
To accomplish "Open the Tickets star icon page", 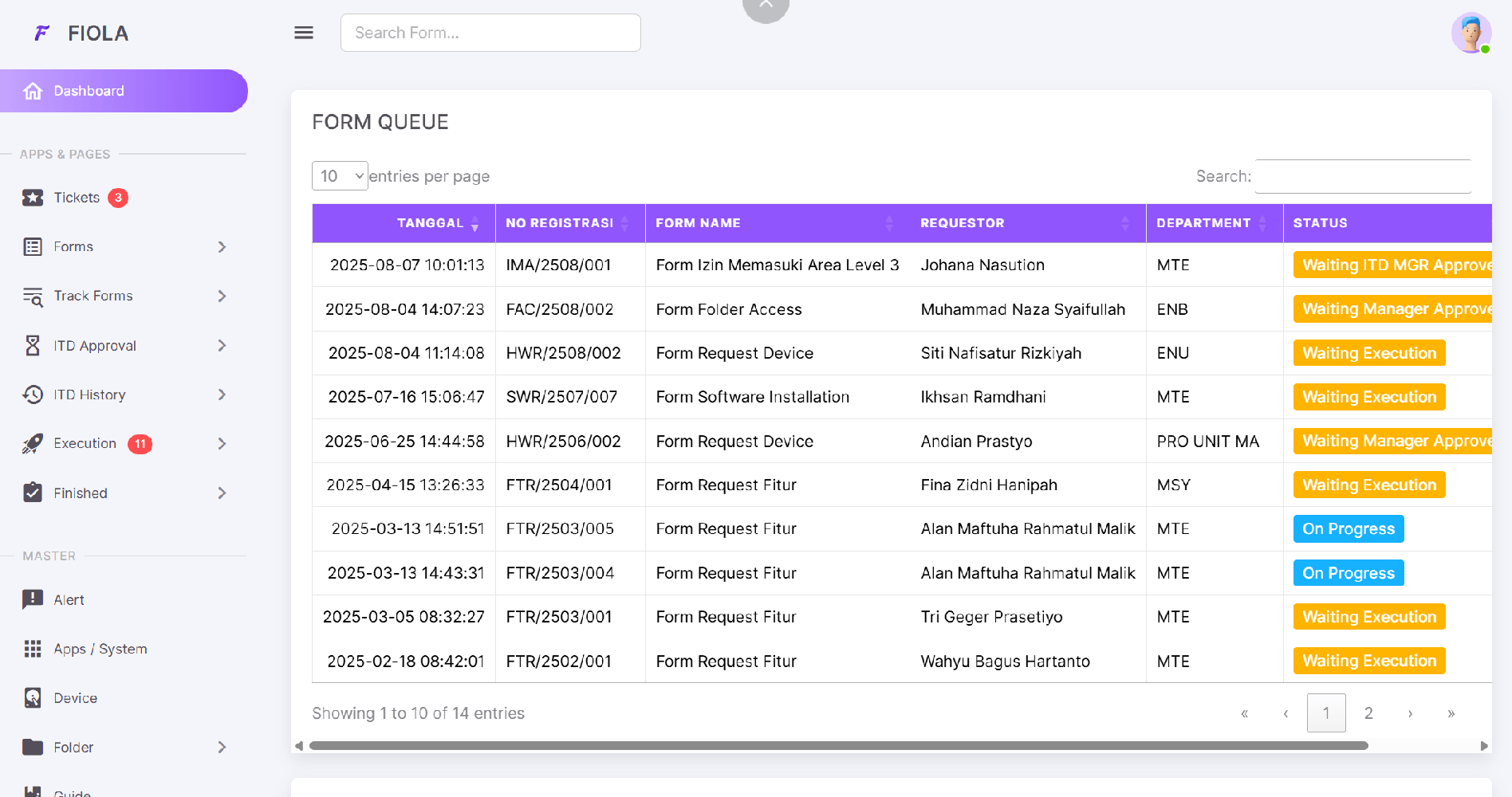I will click(33, 198).
